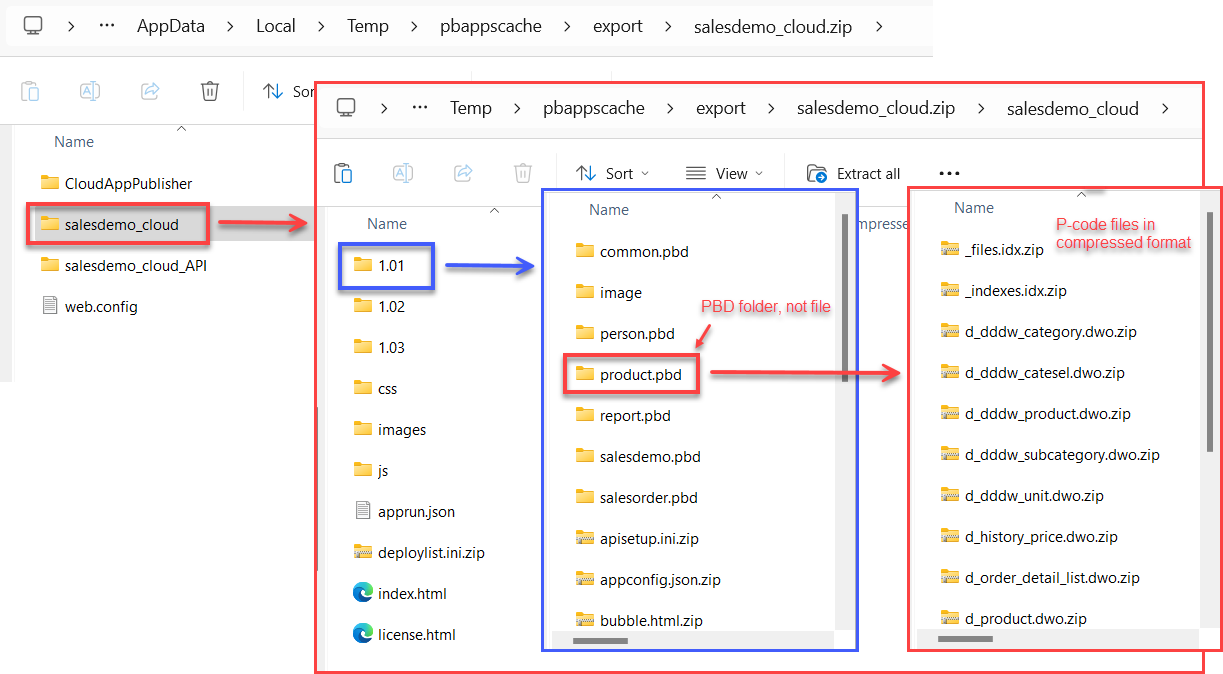Open the web.config file
The image size is (1223, 674).
pos(100,306)
